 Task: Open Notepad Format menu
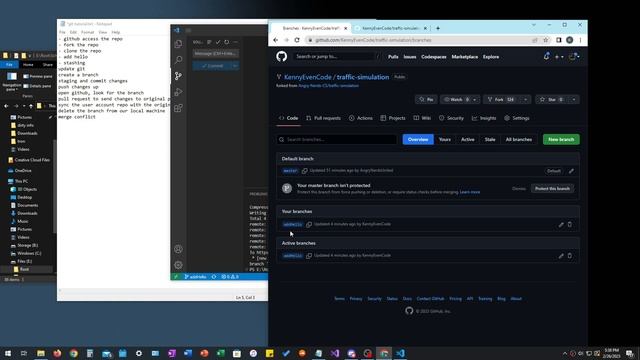pyautogui.click(x=87, y=32)
